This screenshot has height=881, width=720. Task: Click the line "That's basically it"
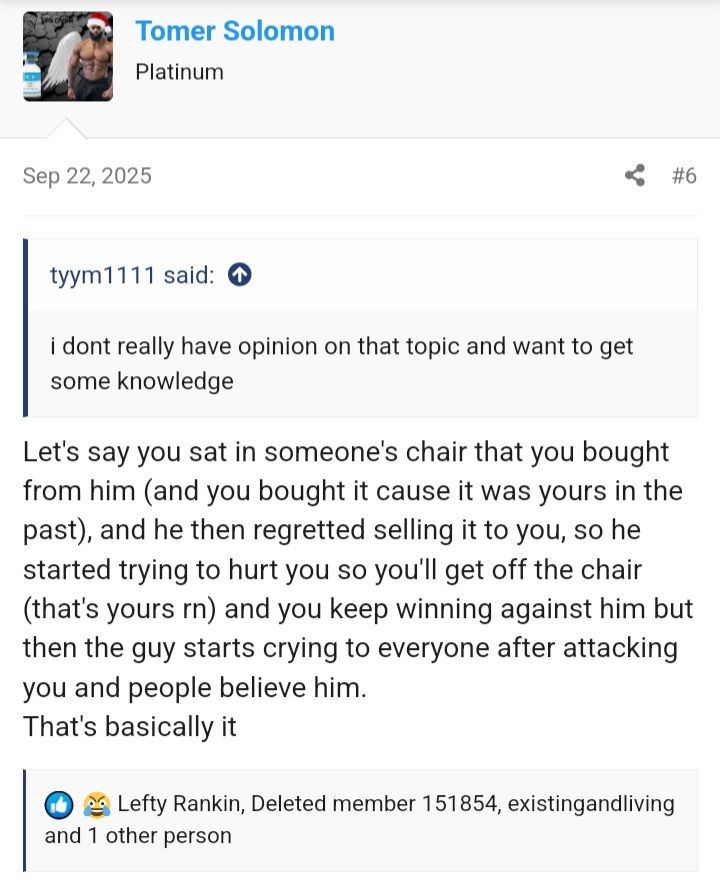[x=130, y=726]
